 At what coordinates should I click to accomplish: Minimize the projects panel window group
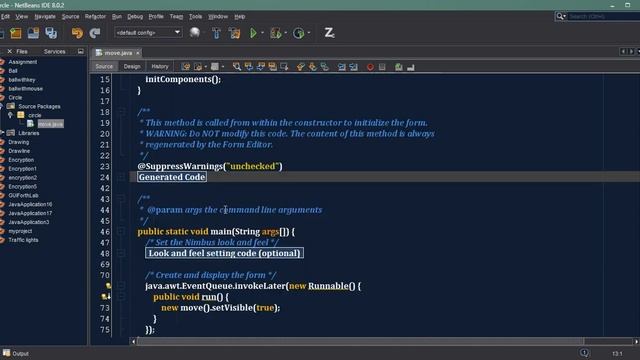click(80, 51)
